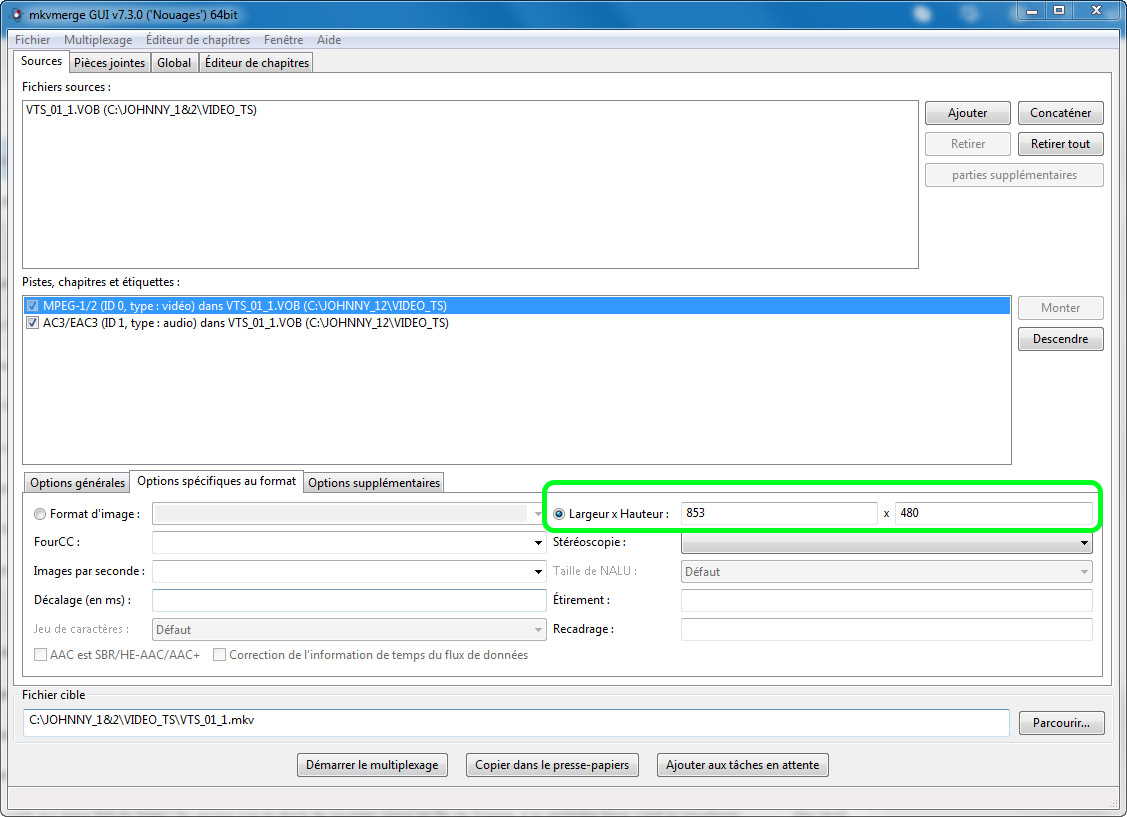Expand the FourCC dropdown

[538, 543]
